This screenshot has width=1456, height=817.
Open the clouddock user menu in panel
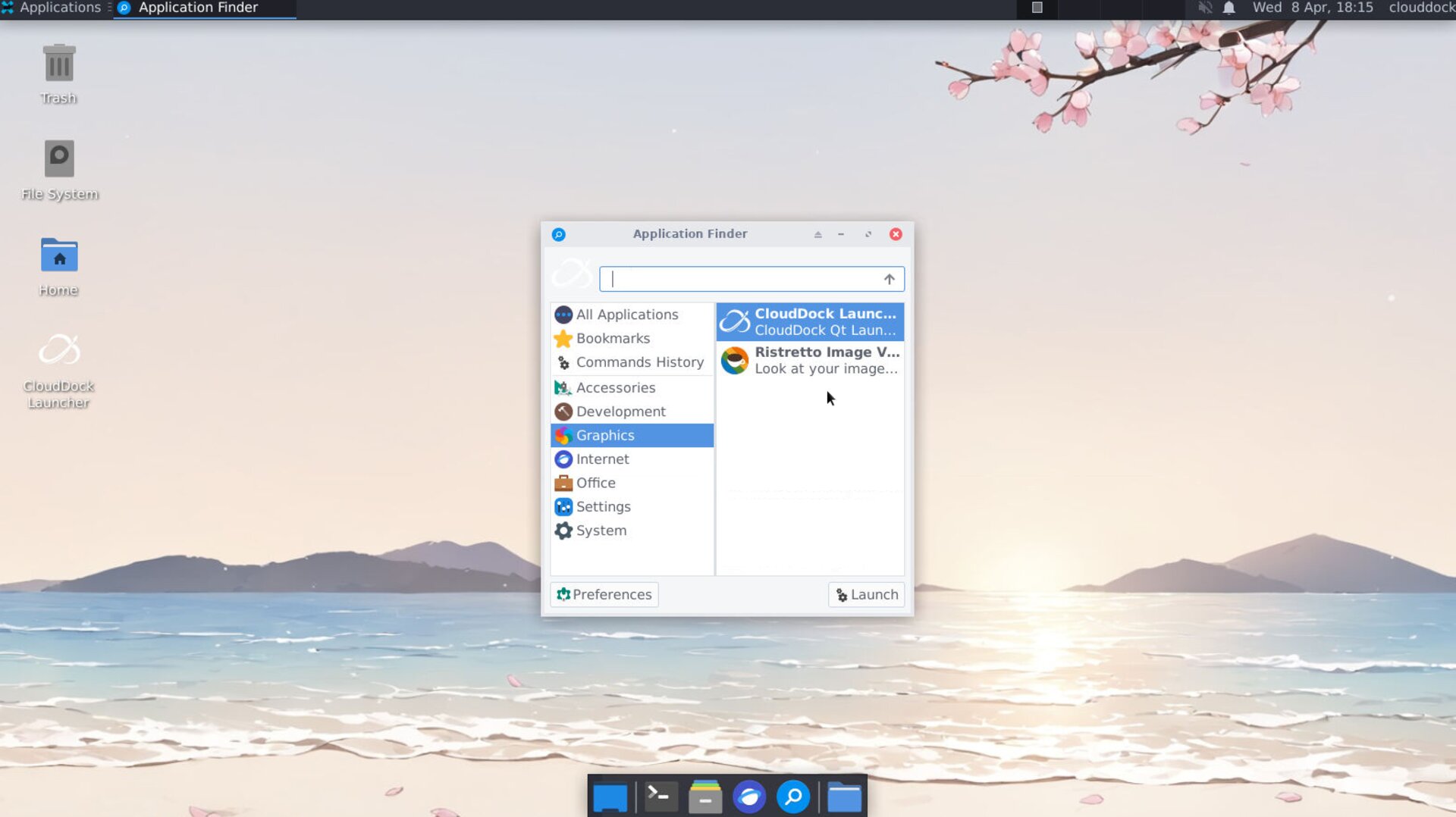coord(1420,8)
